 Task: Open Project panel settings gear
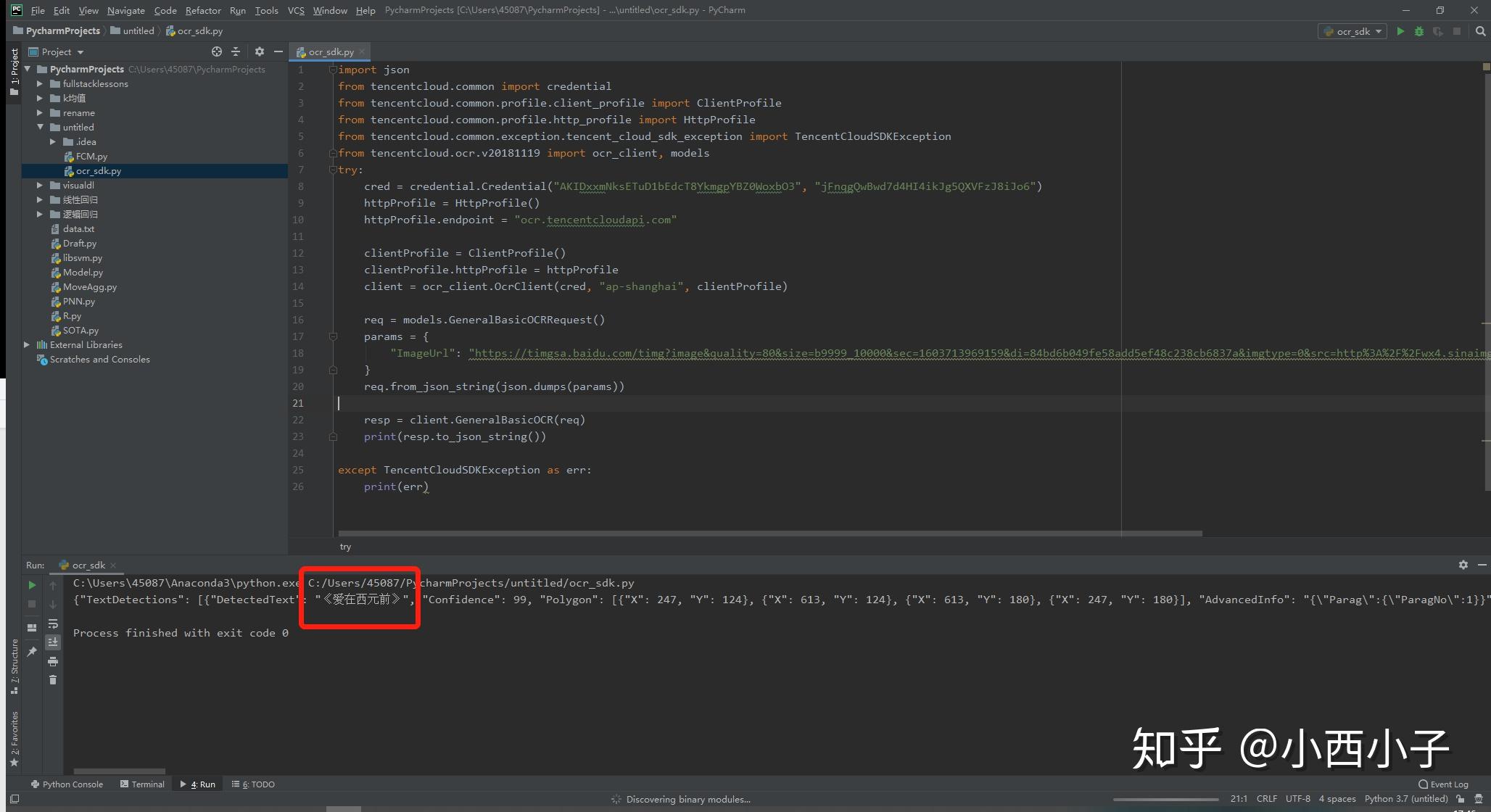[x=259, y=51]
